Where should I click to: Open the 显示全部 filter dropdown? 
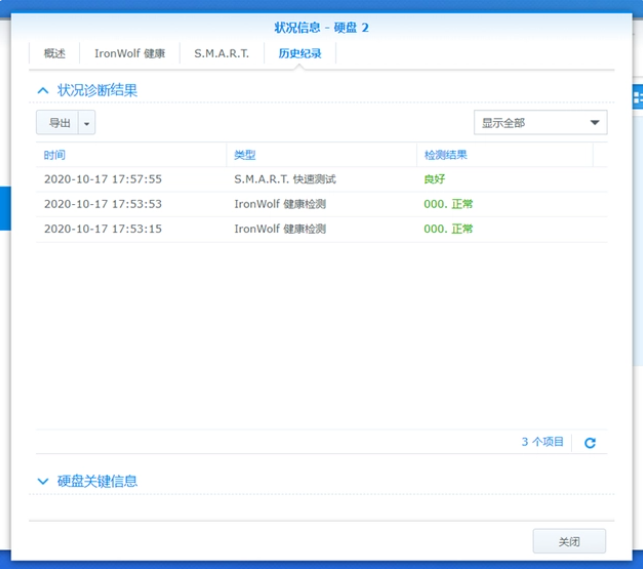click(x=540, y=123)
